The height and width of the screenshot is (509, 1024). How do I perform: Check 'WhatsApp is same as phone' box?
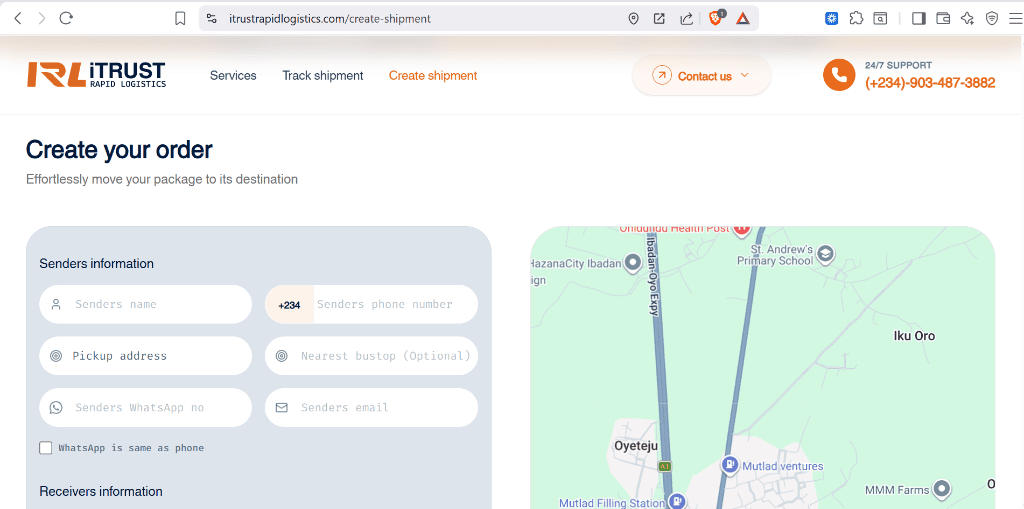(46, 448)
